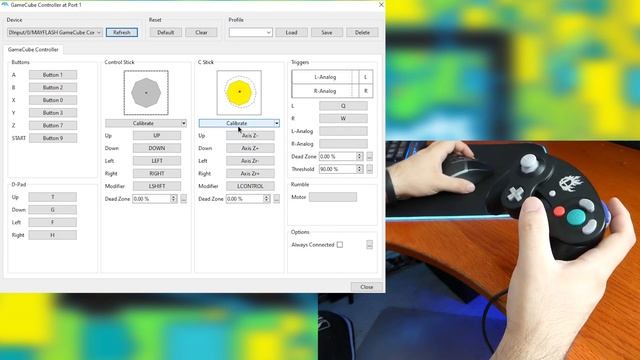Click the Control Stick Left mapping 'LEFT'
Viewport: 640px width, 360px height.
click(x=157, y=161)
